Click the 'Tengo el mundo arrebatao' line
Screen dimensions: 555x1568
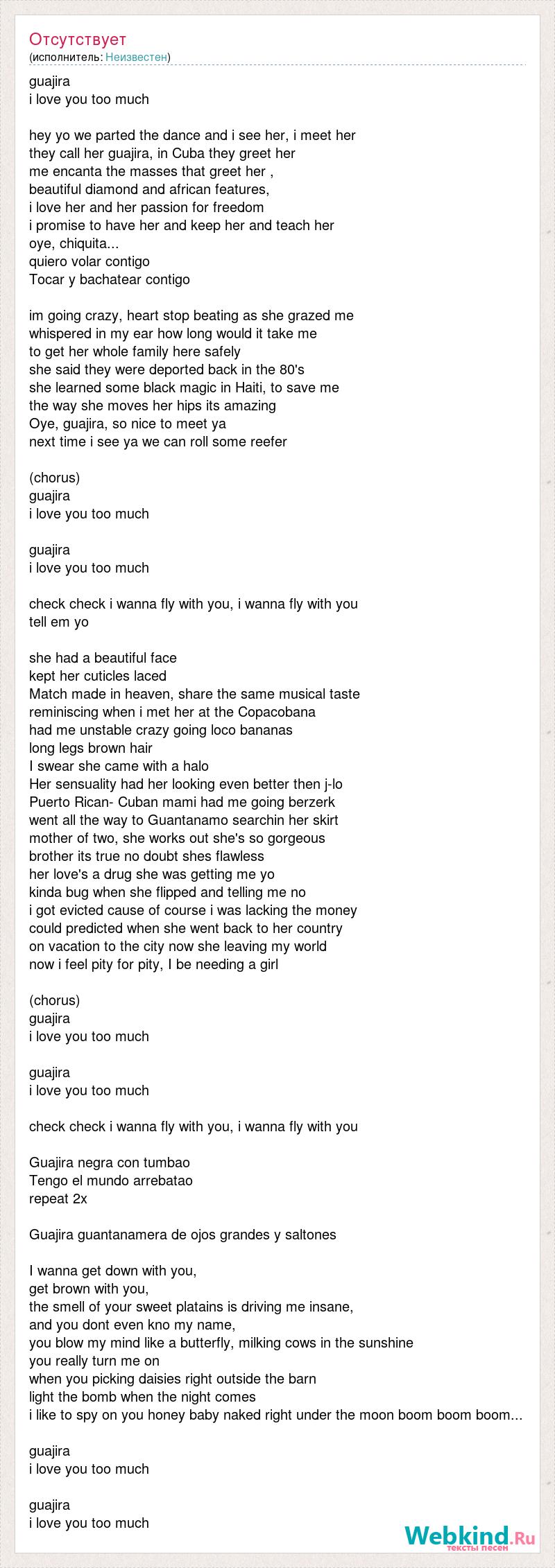point(111,1181)
